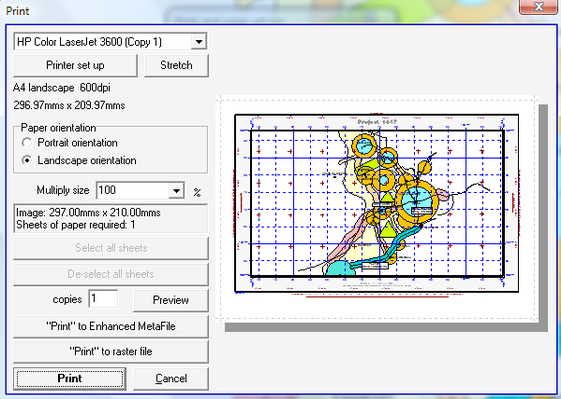Open the printer selection dropdown arrow

(199, 42)
